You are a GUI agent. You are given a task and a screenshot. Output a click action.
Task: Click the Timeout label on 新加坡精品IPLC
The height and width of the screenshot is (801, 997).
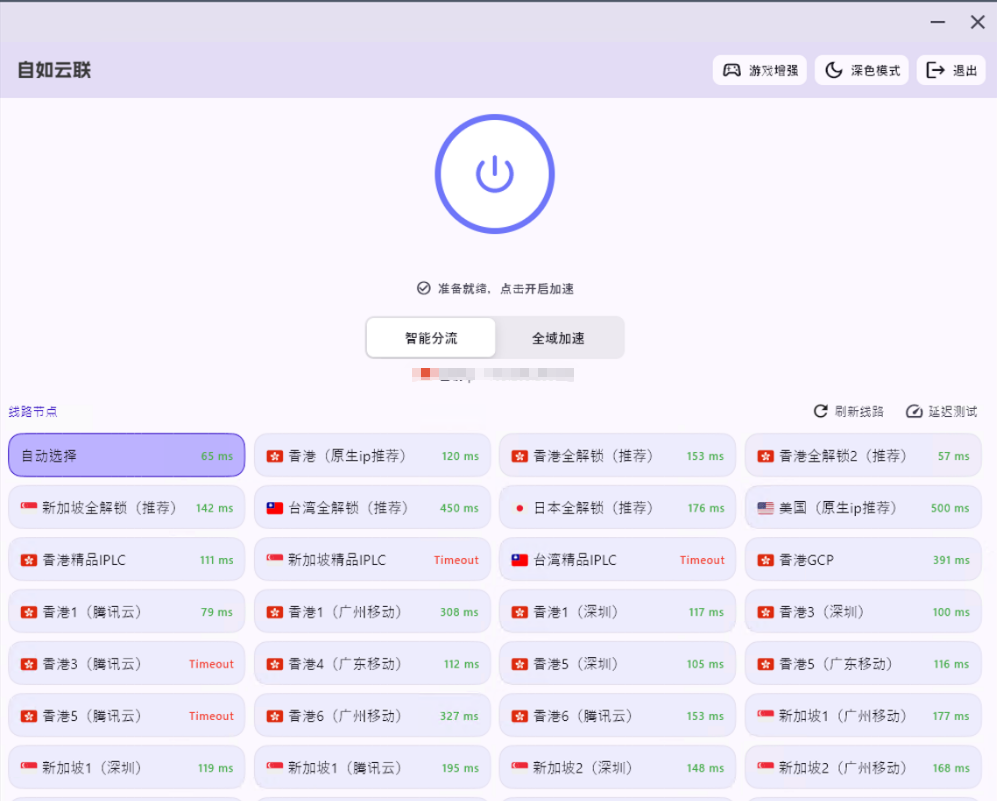point(456,559)
